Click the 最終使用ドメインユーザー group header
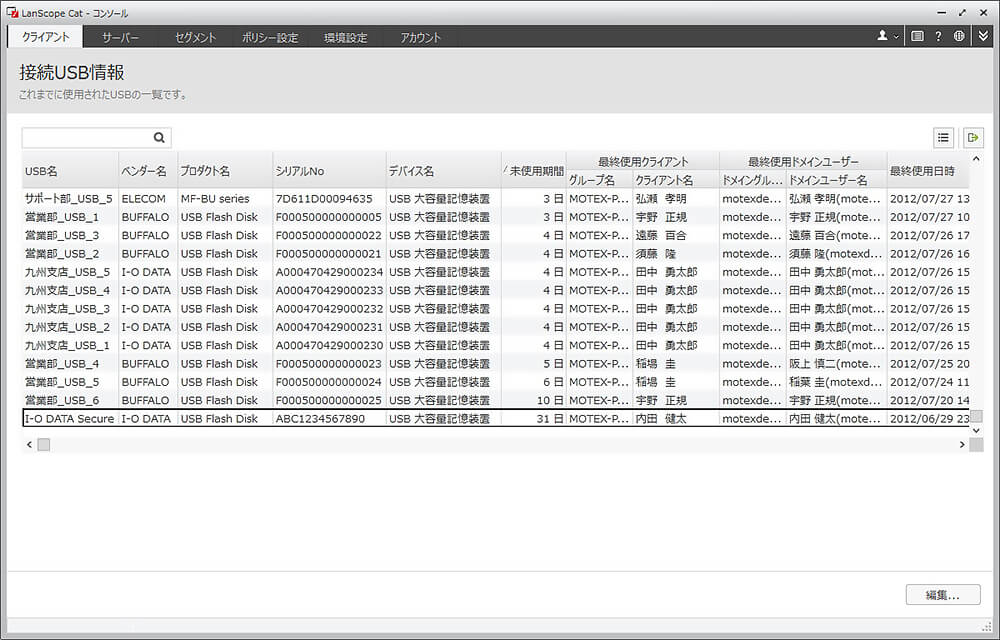Image resolution: width=1000 pixels, height=640 pixels. 803,162
